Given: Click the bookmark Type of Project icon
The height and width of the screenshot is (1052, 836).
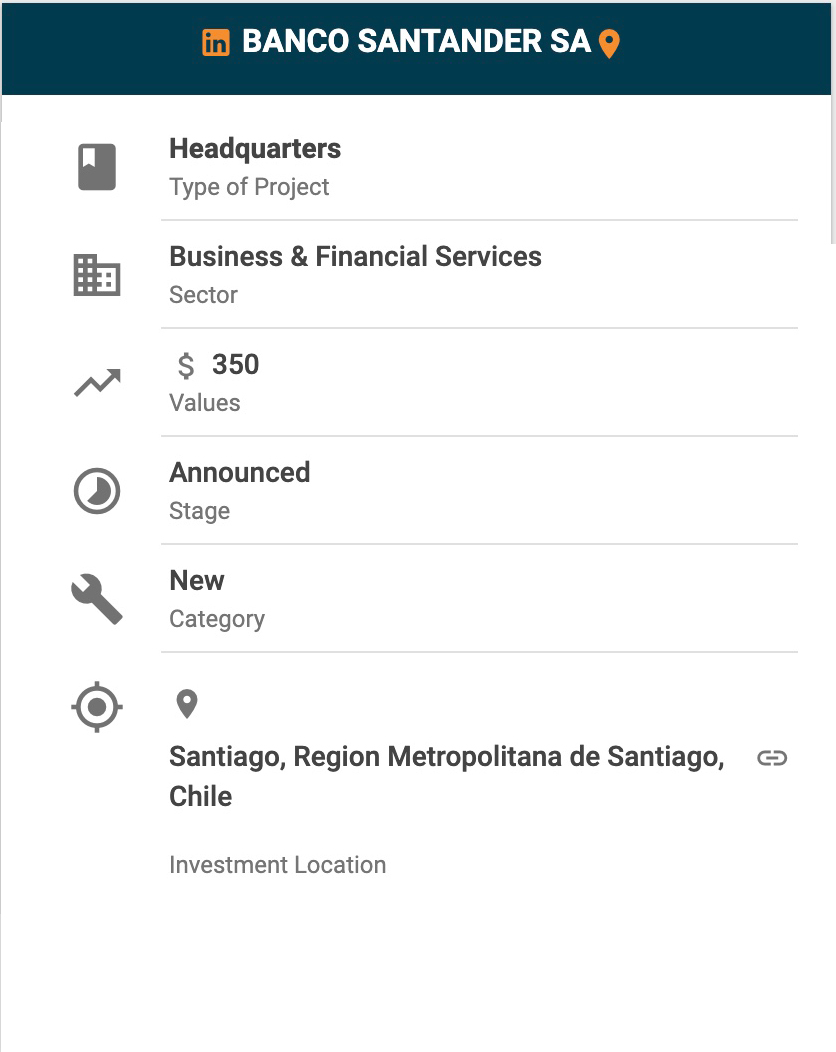Looking at the screenshot, I should click(x=97, y=167).
